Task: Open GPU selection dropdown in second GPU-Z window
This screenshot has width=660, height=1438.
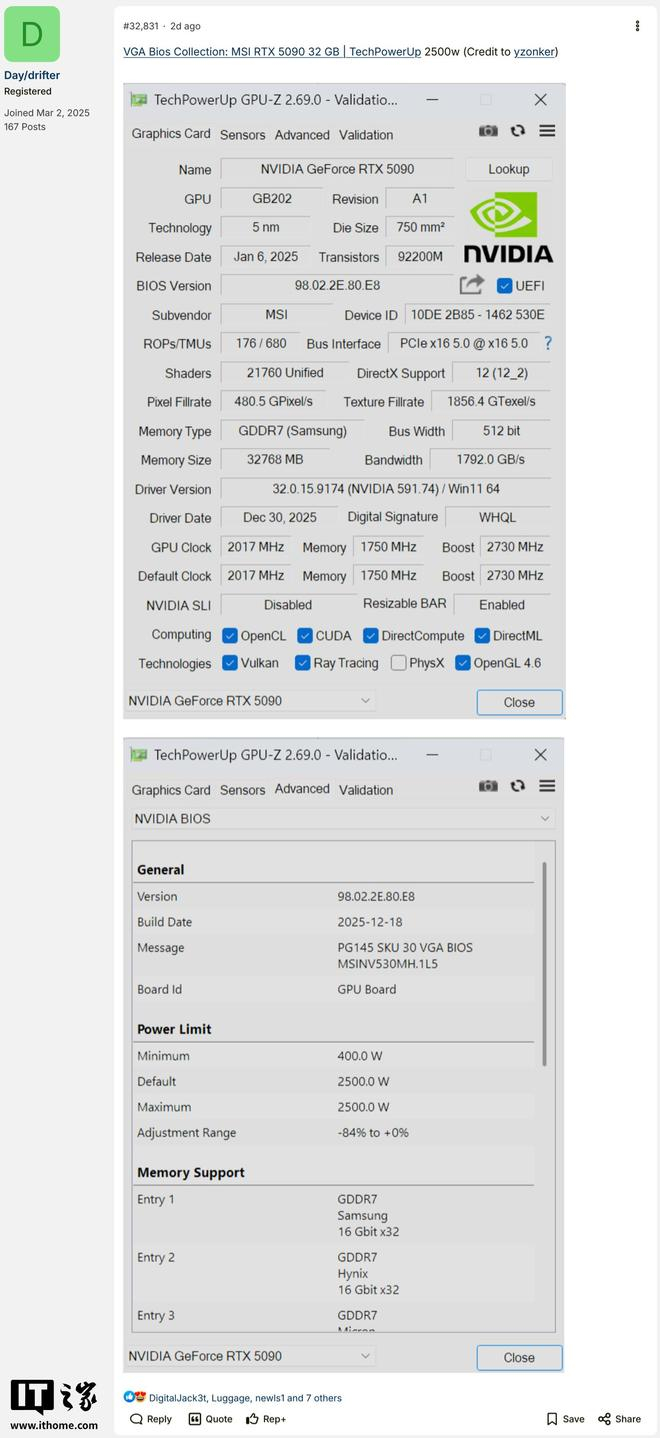Action: coord(250,1356)
